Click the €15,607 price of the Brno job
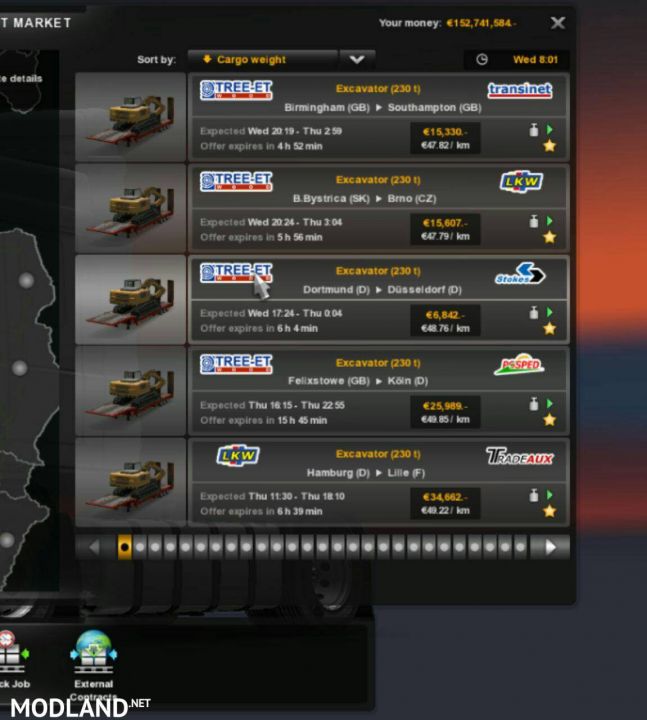 coord(444,223)
